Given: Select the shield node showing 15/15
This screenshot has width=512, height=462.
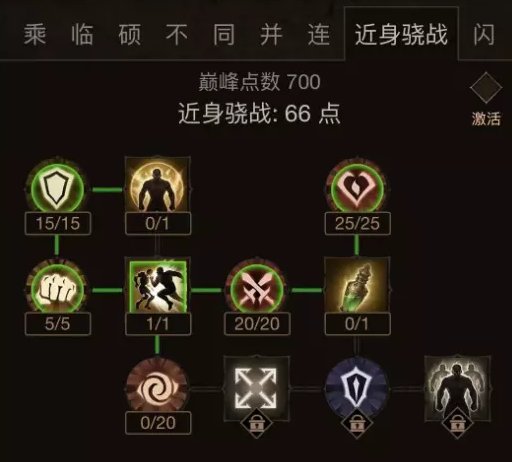Looking at the screenshot, I should 57,189.
